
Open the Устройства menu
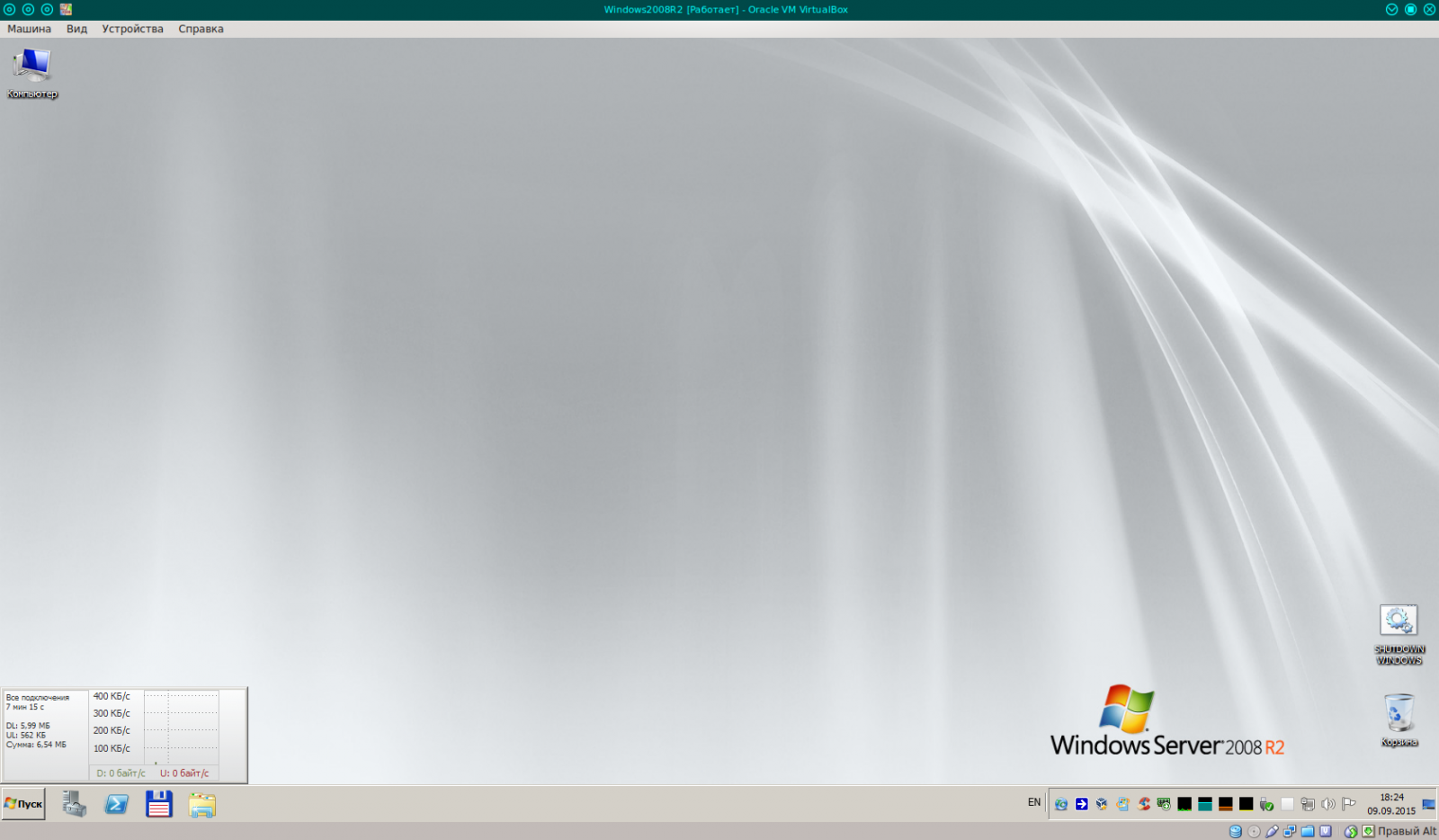click(x=132, y=29)
